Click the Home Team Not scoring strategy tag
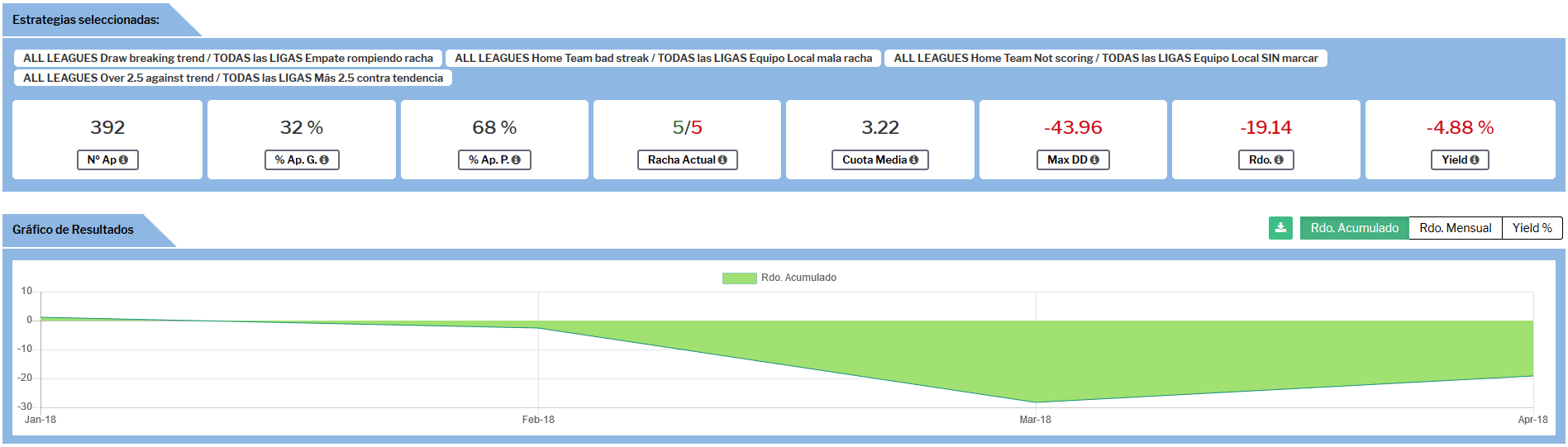The width and height of the screenshot is (1568, 447). pos(1105,58)
